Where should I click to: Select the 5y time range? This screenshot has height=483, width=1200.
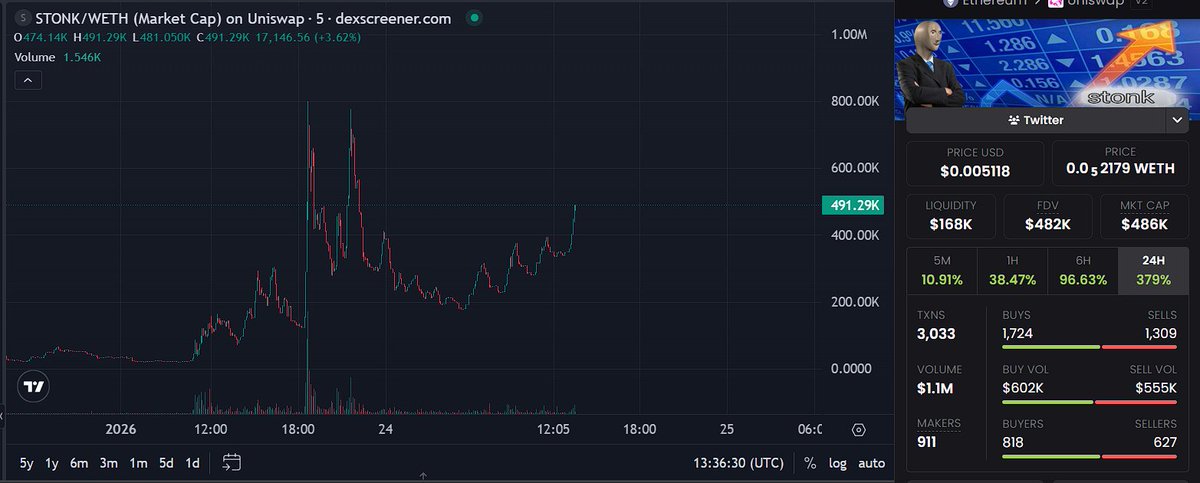27,463
